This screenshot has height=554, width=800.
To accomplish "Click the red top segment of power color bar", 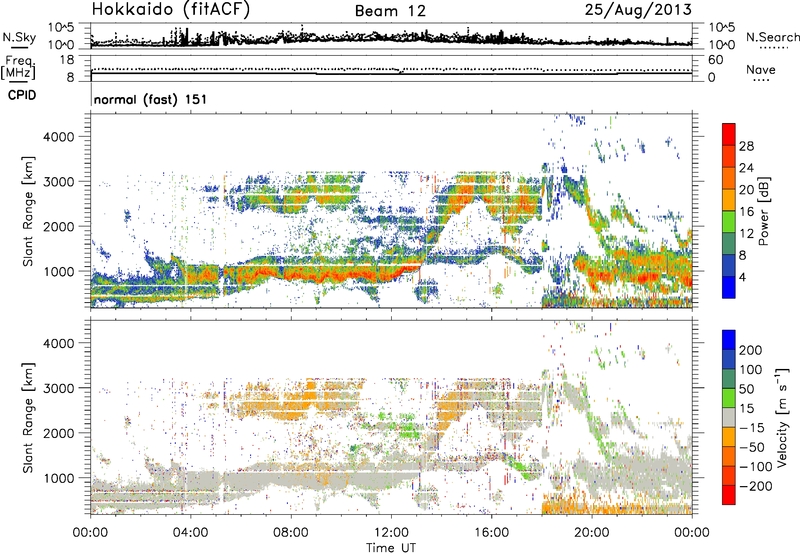I will 729,135.
